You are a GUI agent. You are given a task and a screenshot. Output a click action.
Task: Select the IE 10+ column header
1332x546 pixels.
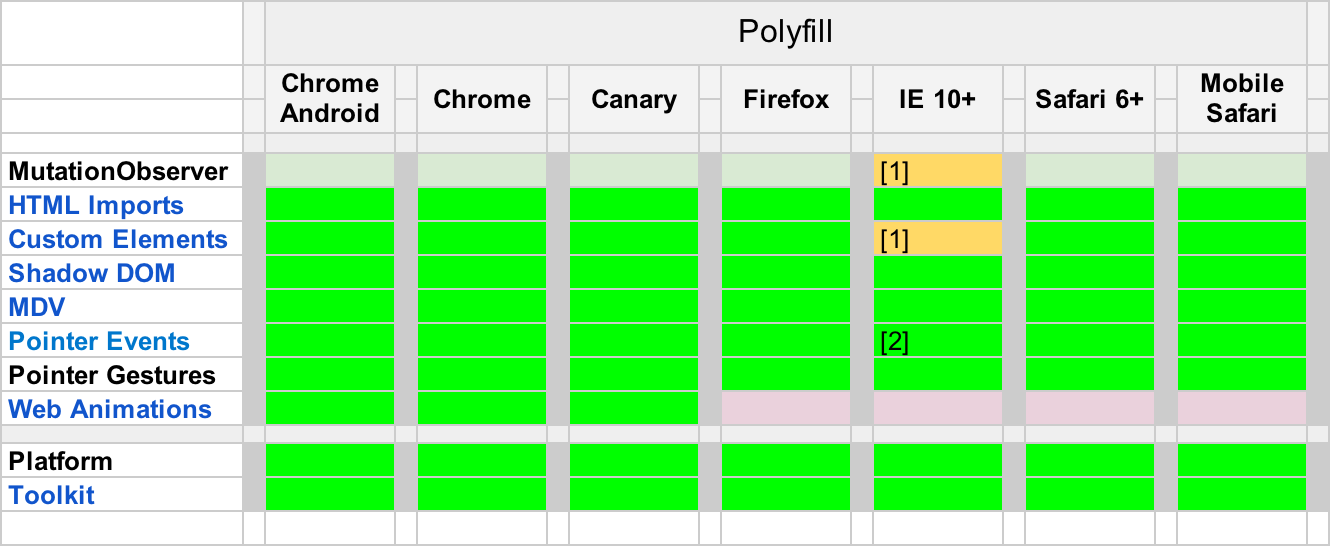coord(938,99)
